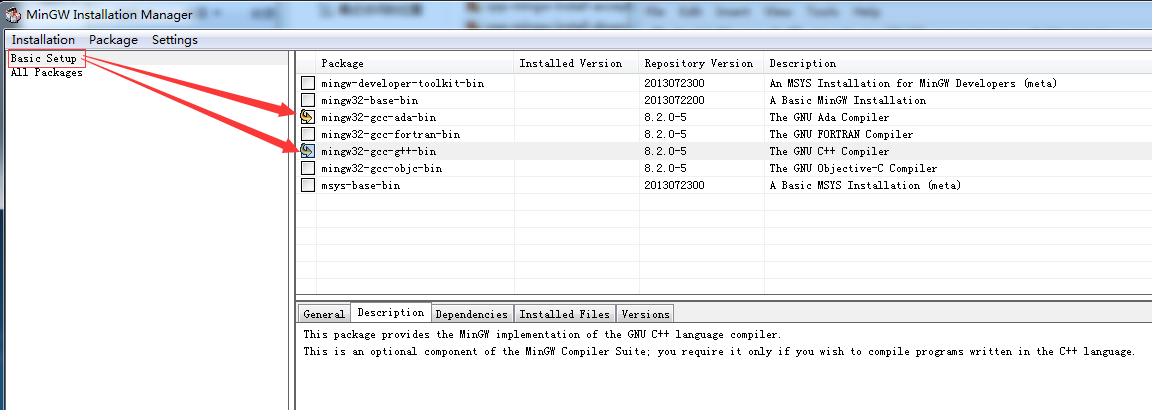The image size is (1152, 410).
Task: Select the mingw-developer-toolkit-bin package name
Action: click(403, 83)
